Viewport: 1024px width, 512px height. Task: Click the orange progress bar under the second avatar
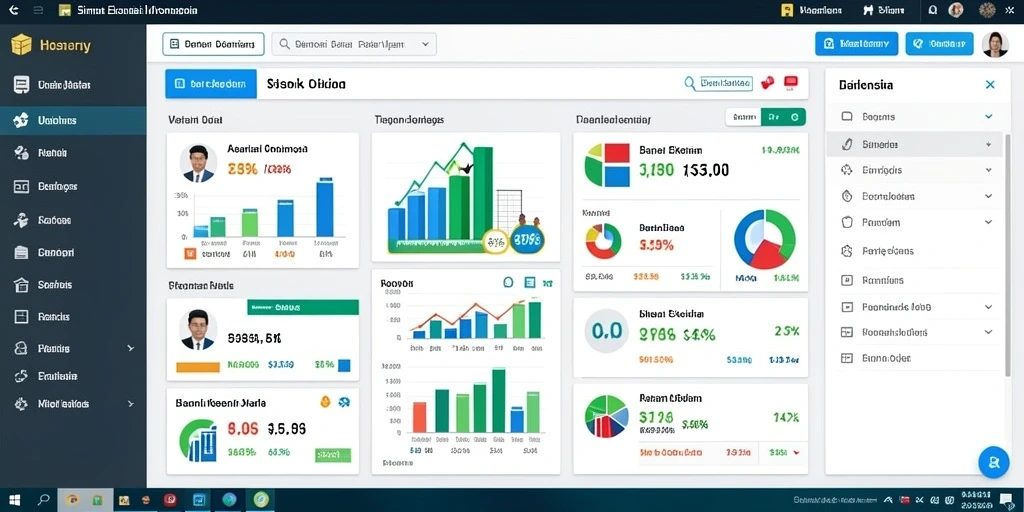(198, 367)
